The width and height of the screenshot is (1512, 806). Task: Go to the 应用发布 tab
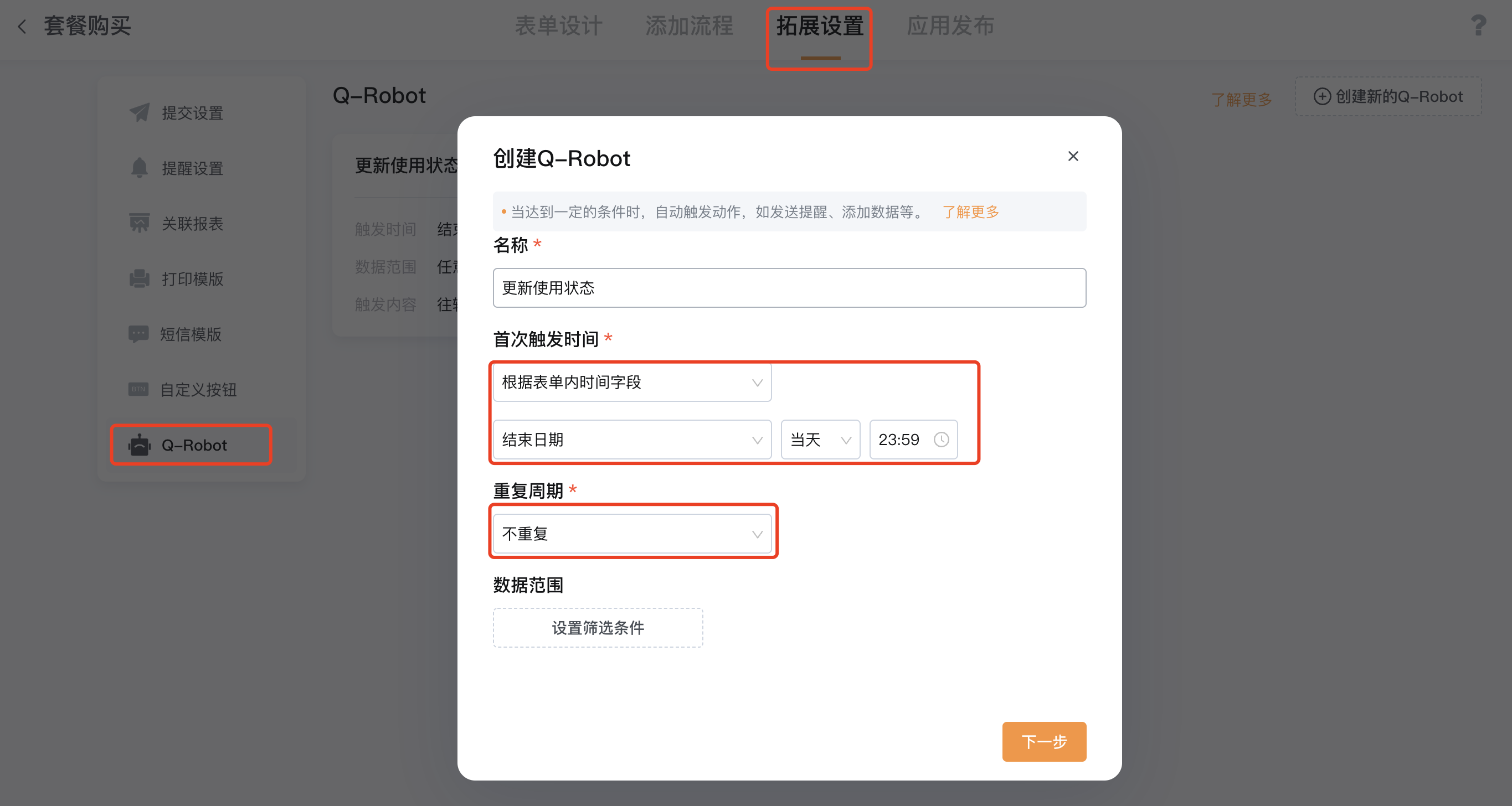[x=950, y=26]
